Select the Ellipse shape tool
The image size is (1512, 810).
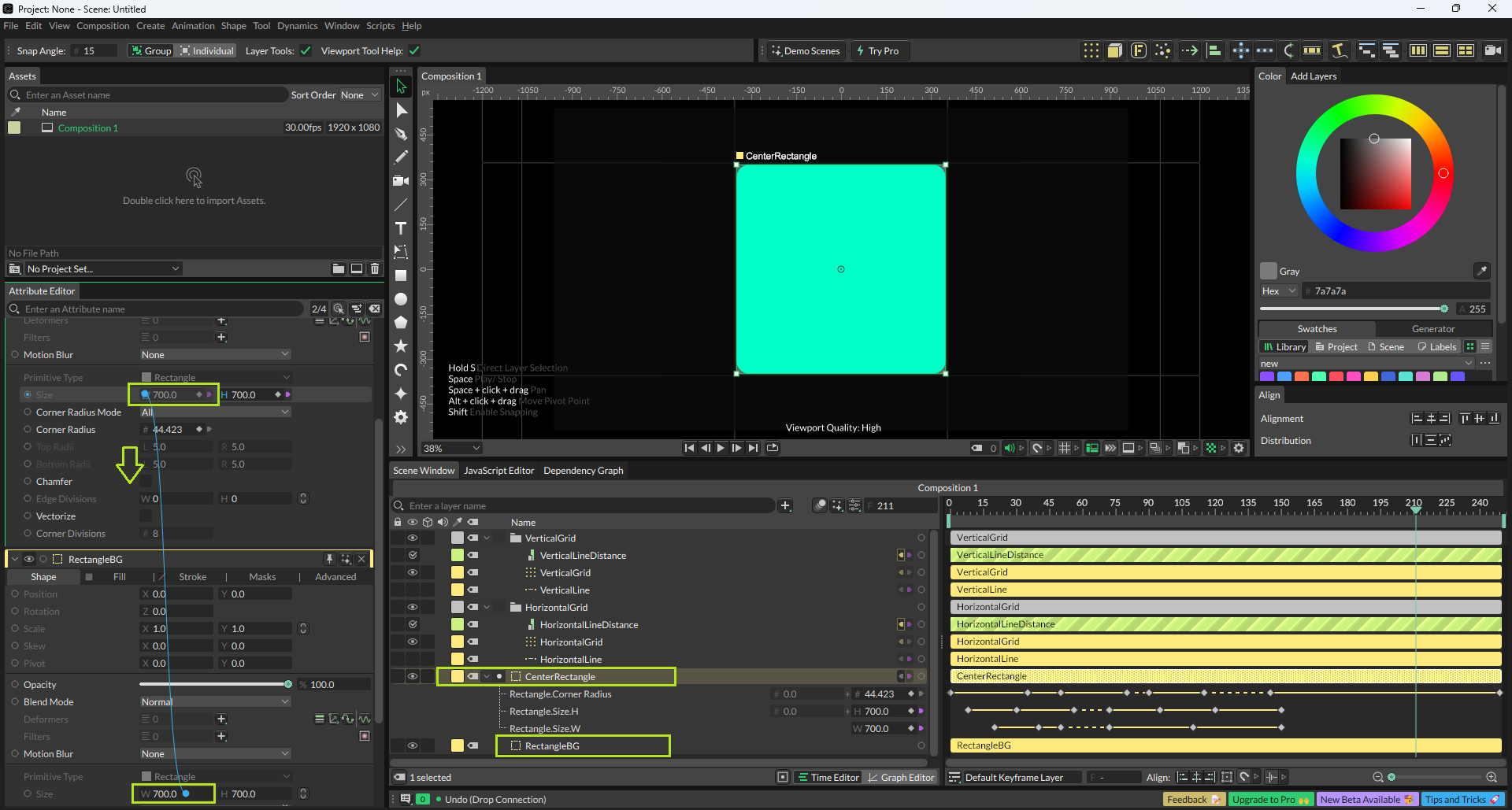[x=401, y=299]
